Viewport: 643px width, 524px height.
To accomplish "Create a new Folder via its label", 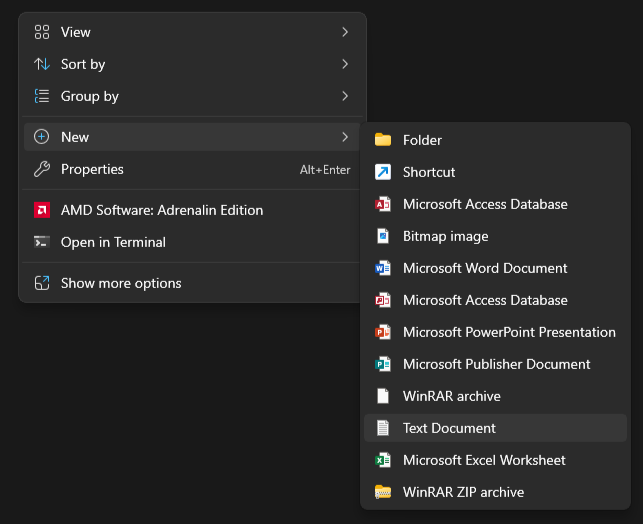I will (x=422, y=140).
